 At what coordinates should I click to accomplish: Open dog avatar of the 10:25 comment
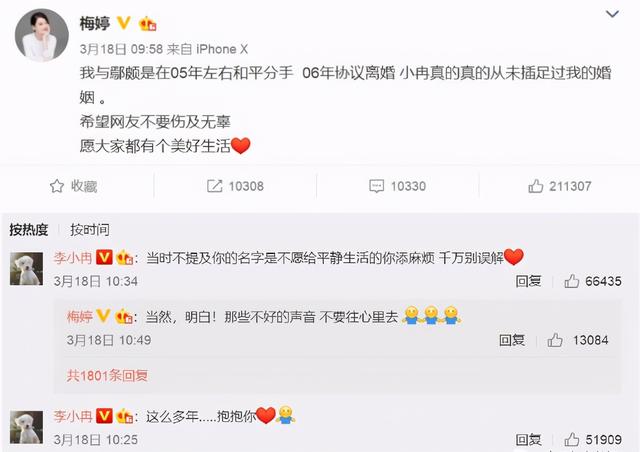(x=26, y=427)
